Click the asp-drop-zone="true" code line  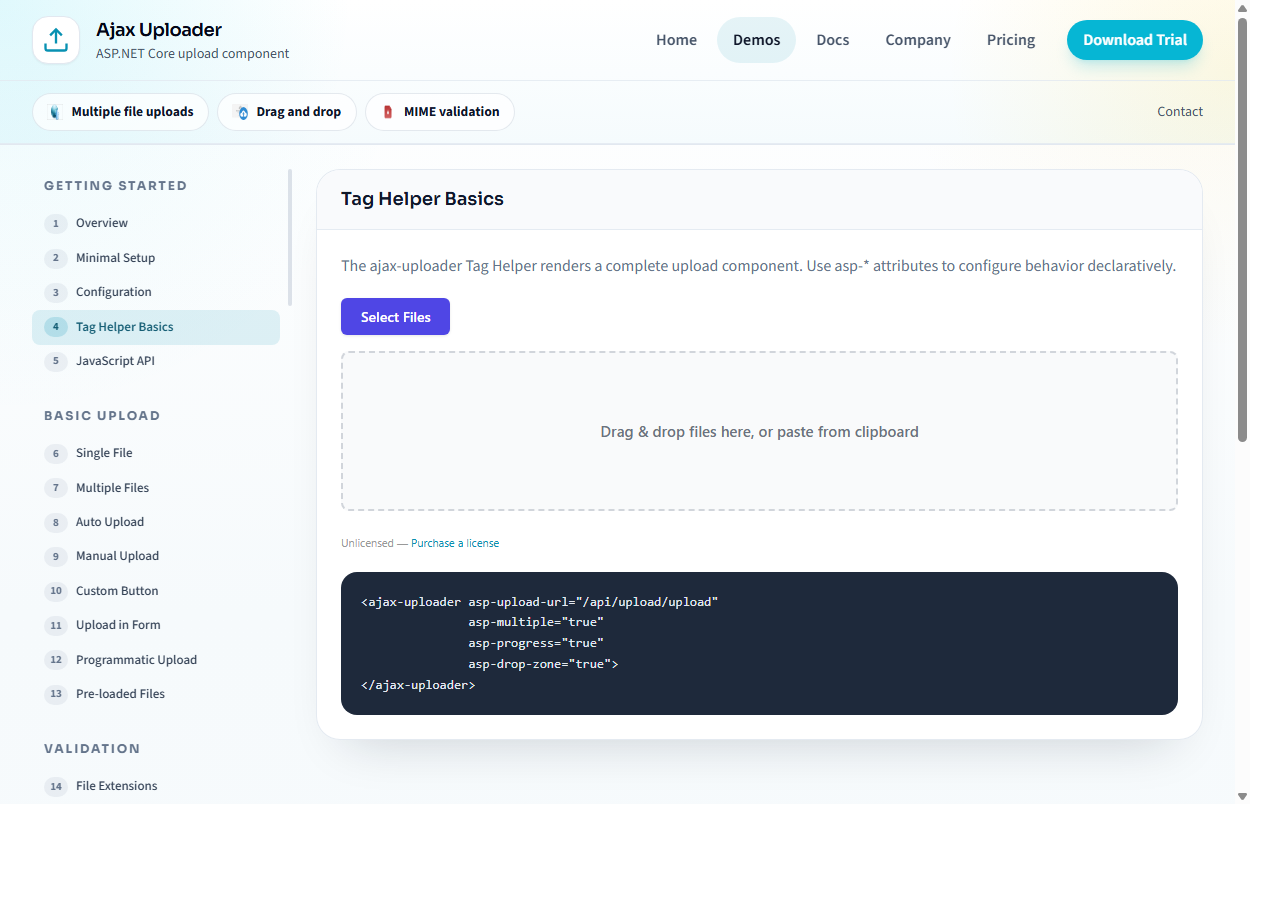pyautogui.click(x=543, y=664)
